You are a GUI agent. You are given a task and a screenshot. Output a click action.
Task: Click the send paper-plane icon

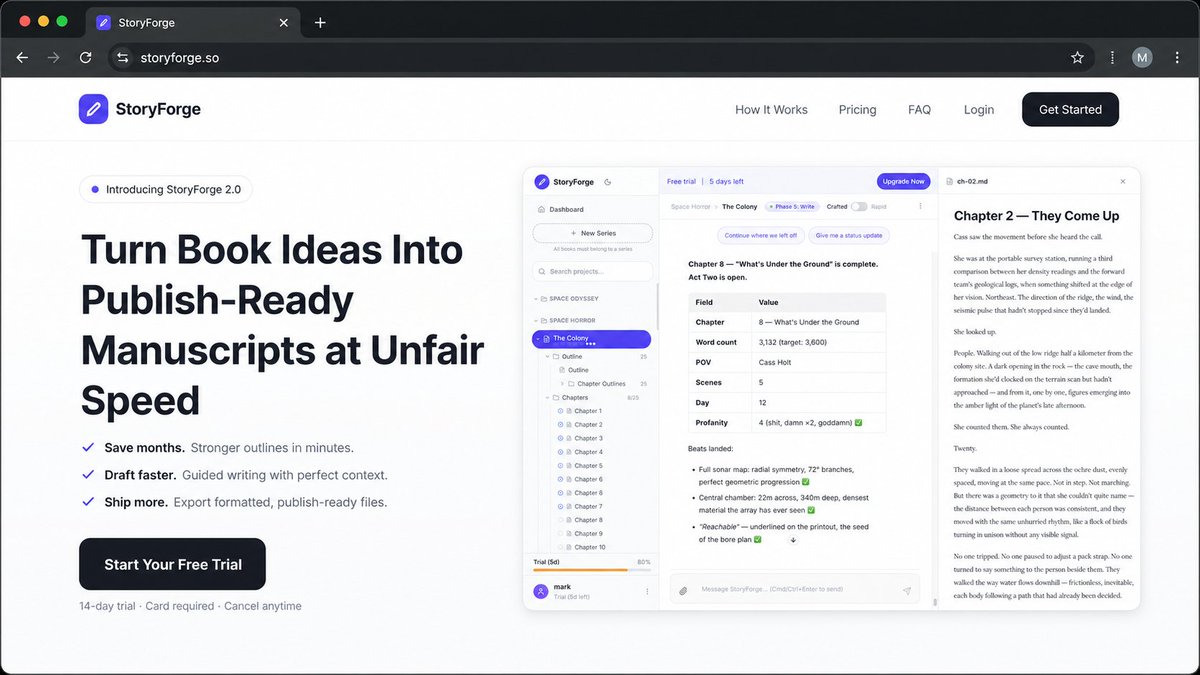906,591
